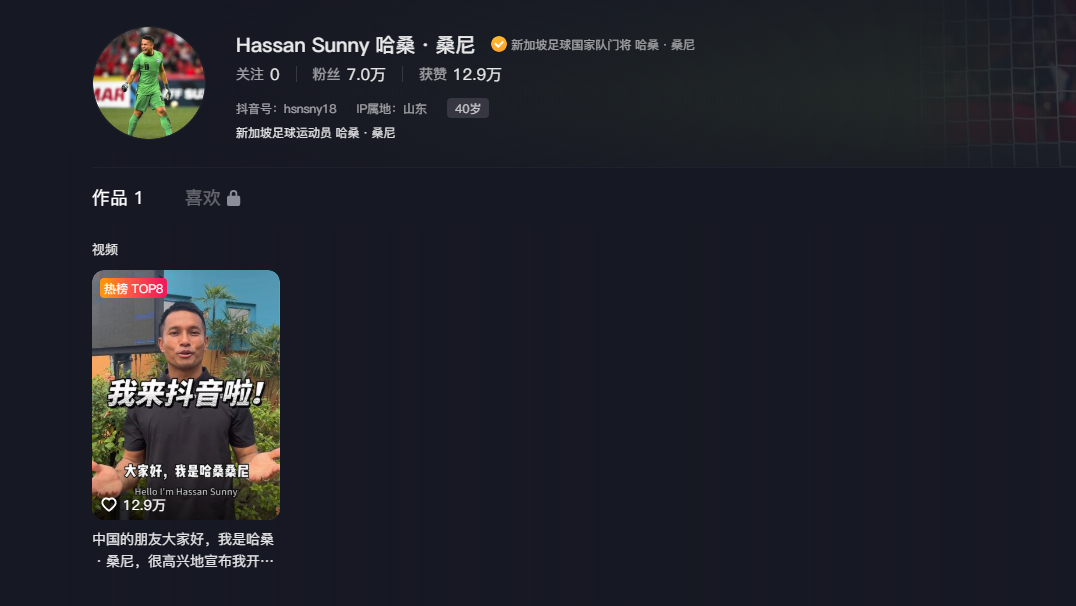Click the heart icon on video thumbnail
Viewport: 1076px width, 606px height.
point(109,504)
